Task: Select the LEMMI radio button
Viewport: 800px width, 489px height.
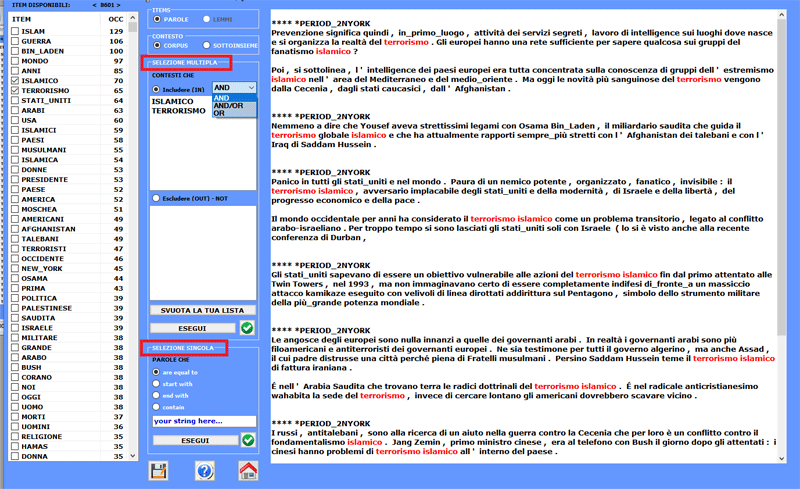Action: tap(206, 19)
